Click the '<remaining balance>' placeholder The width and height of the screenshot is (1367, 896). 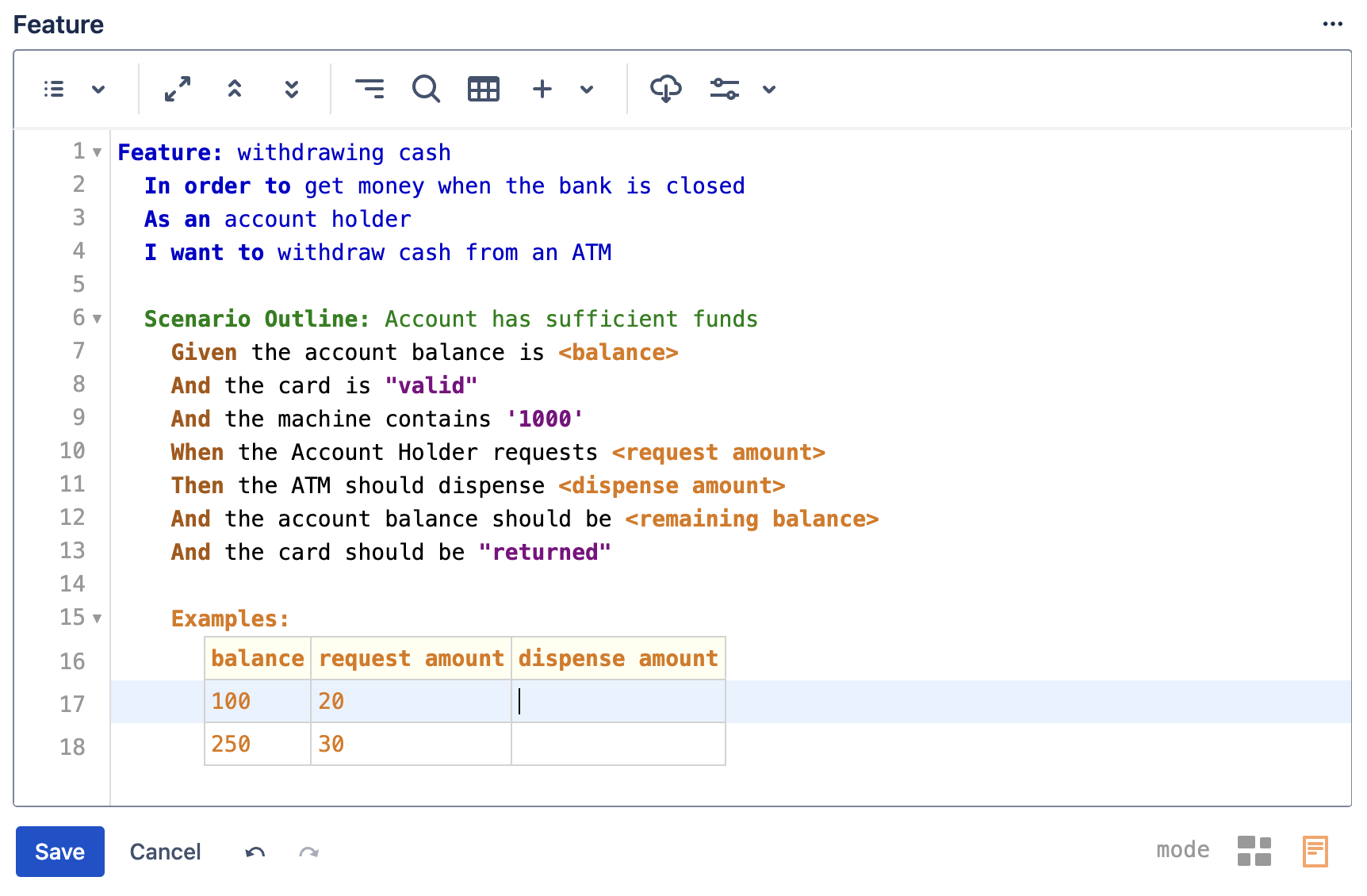point(752,519)
